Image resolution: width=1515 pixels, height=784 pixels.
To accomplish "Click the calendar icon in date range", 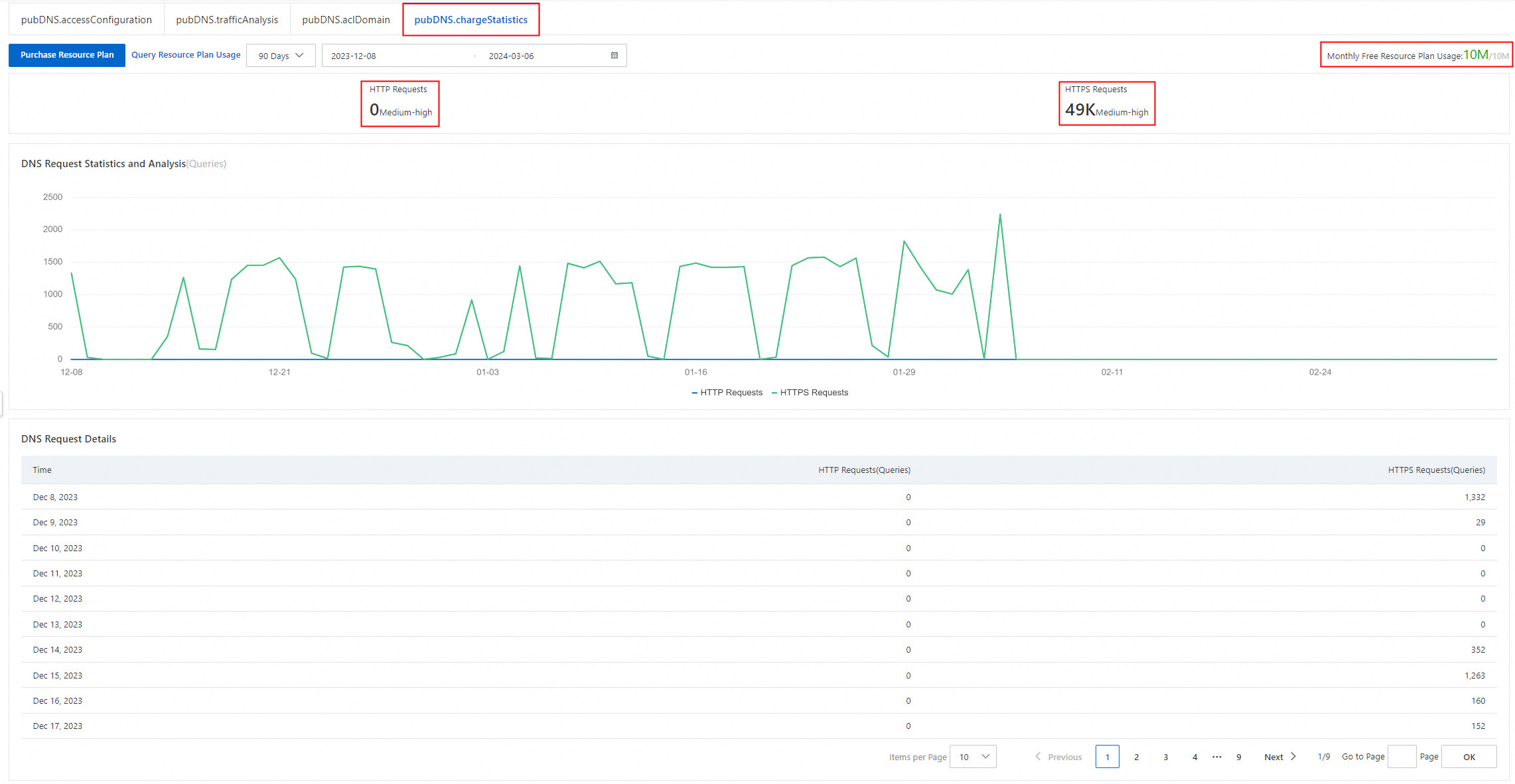I will [x=614, y=56].
